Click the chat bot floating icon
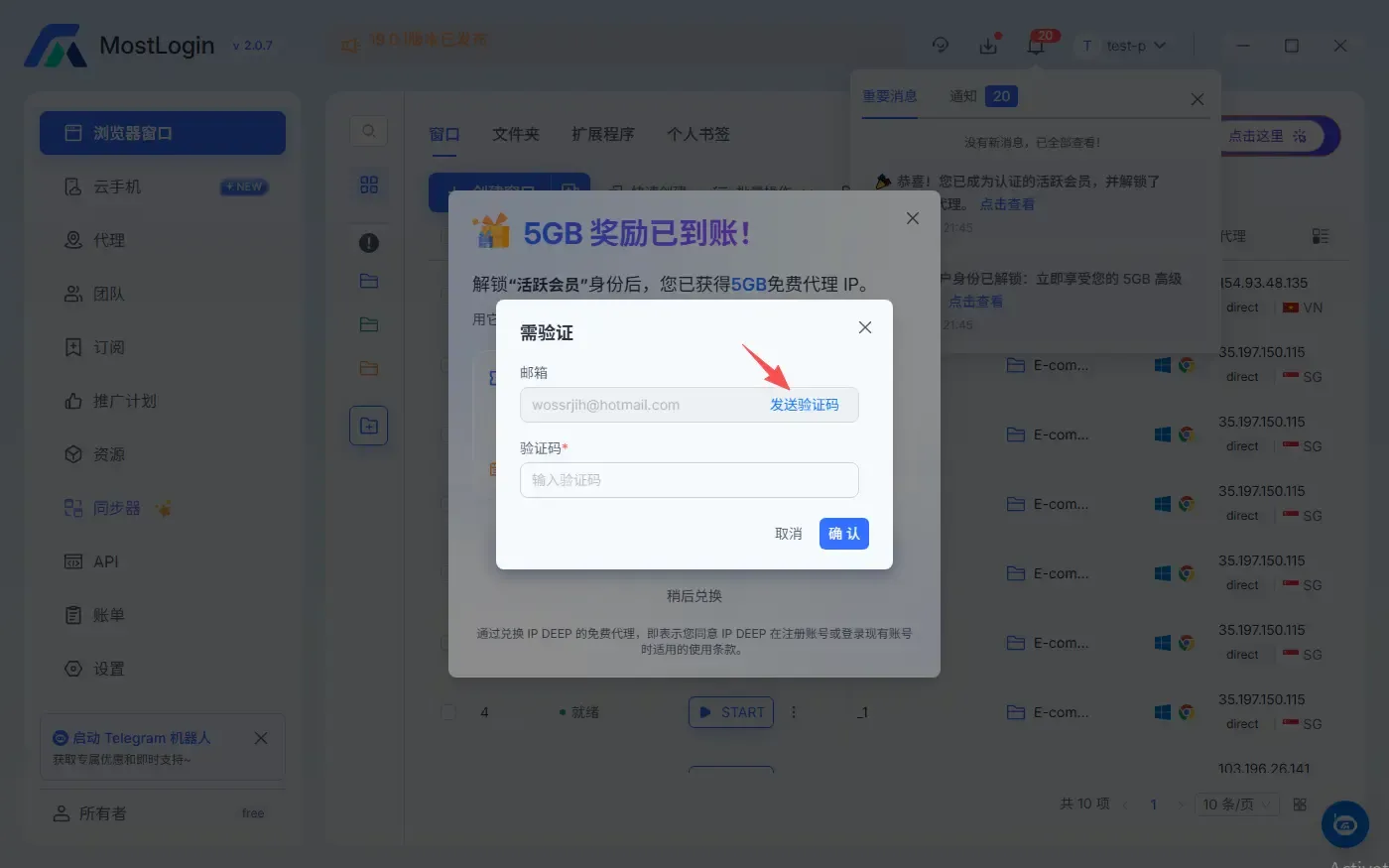Image resolution: width=1389 pixels, height=868 pixels. coord(1345,823)
